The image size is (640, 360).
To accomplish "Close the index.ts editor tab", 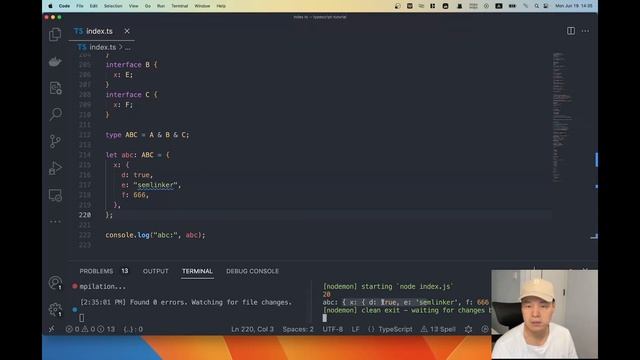I will coord(127,31).
